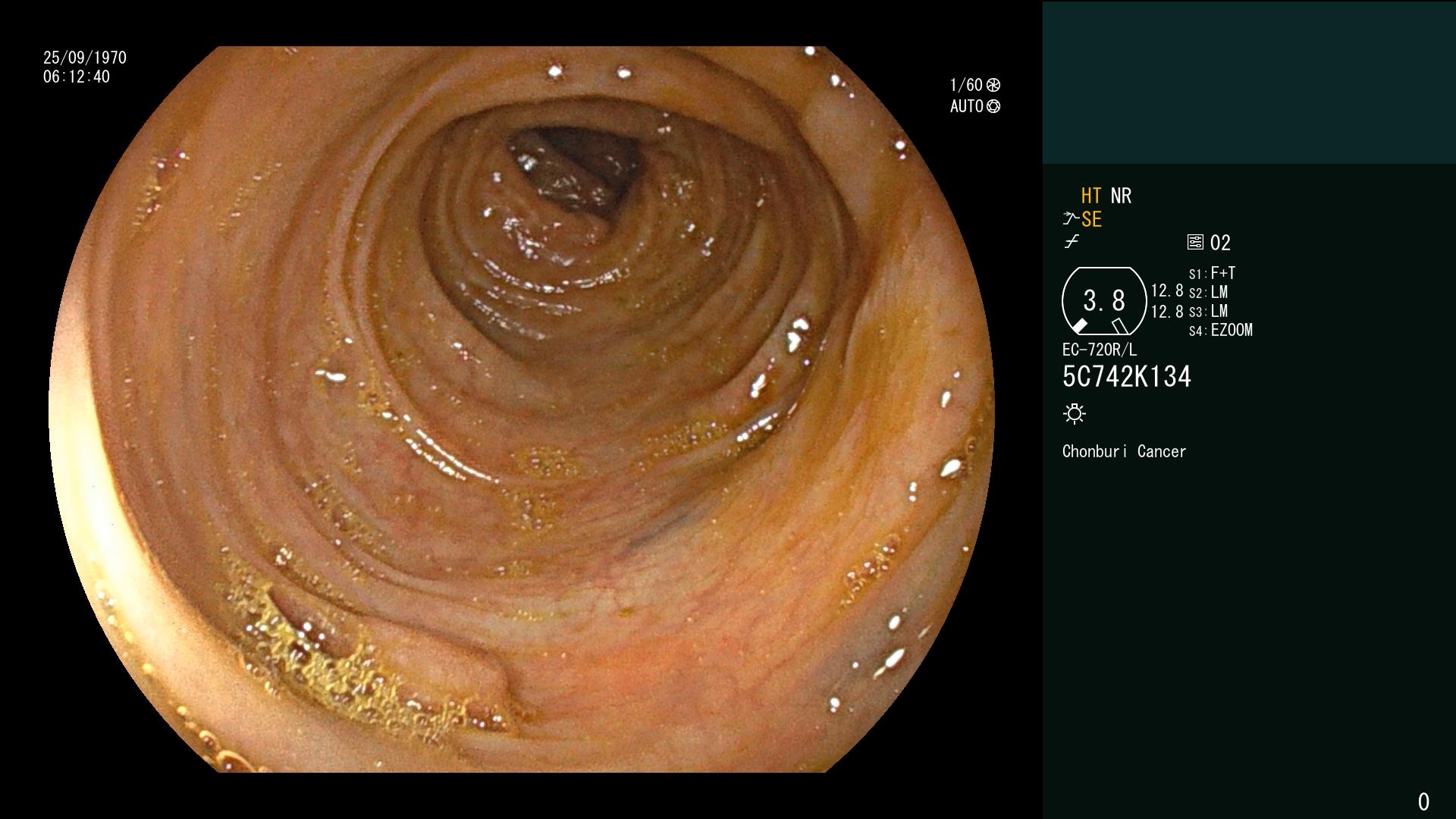Click the scope tip outline showing 3.8
Viewport: 1456px width, 819px height.
1104,301
